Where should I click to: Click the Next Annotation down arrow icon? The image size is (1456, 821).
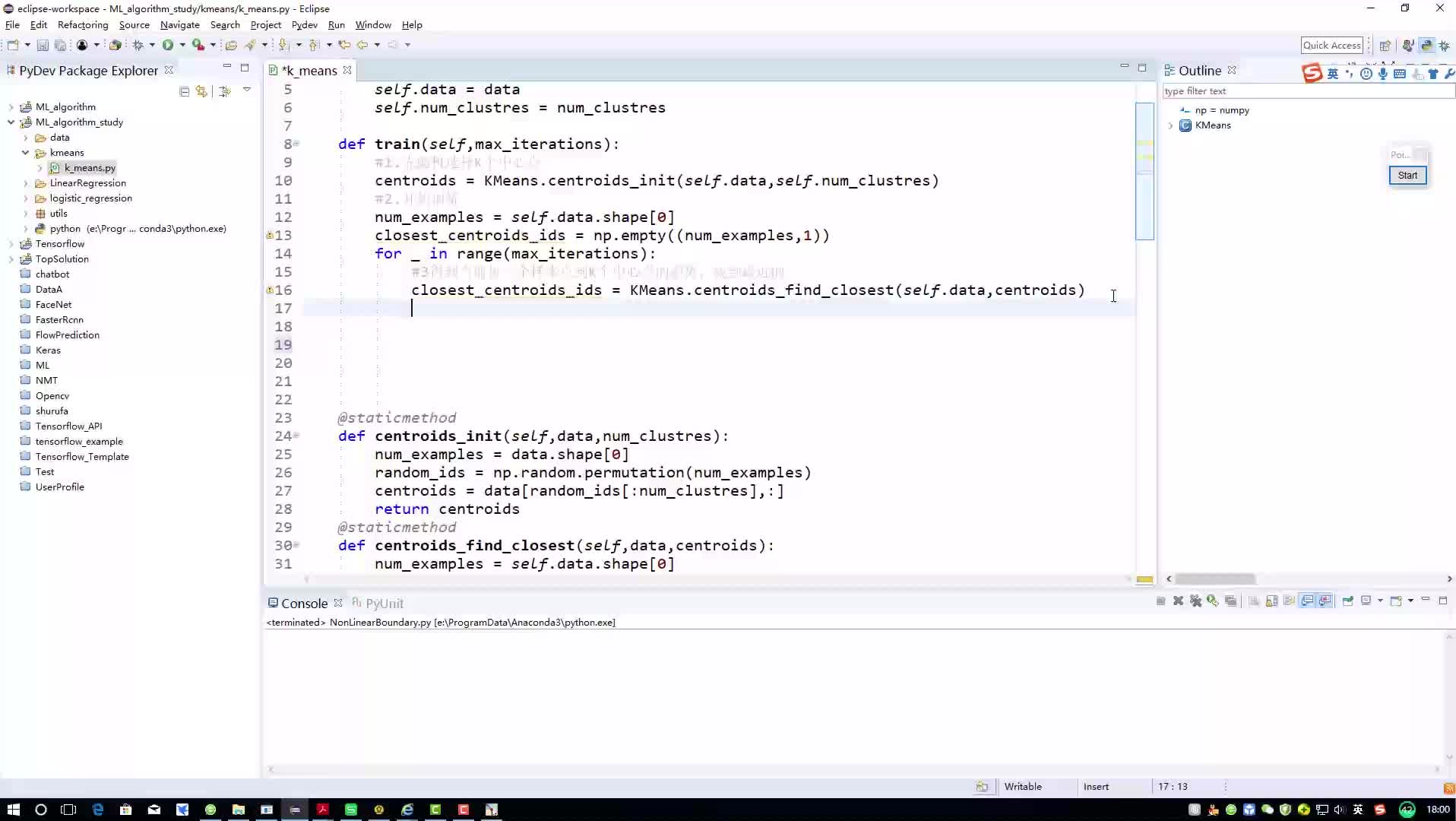[x=284, y=45]
